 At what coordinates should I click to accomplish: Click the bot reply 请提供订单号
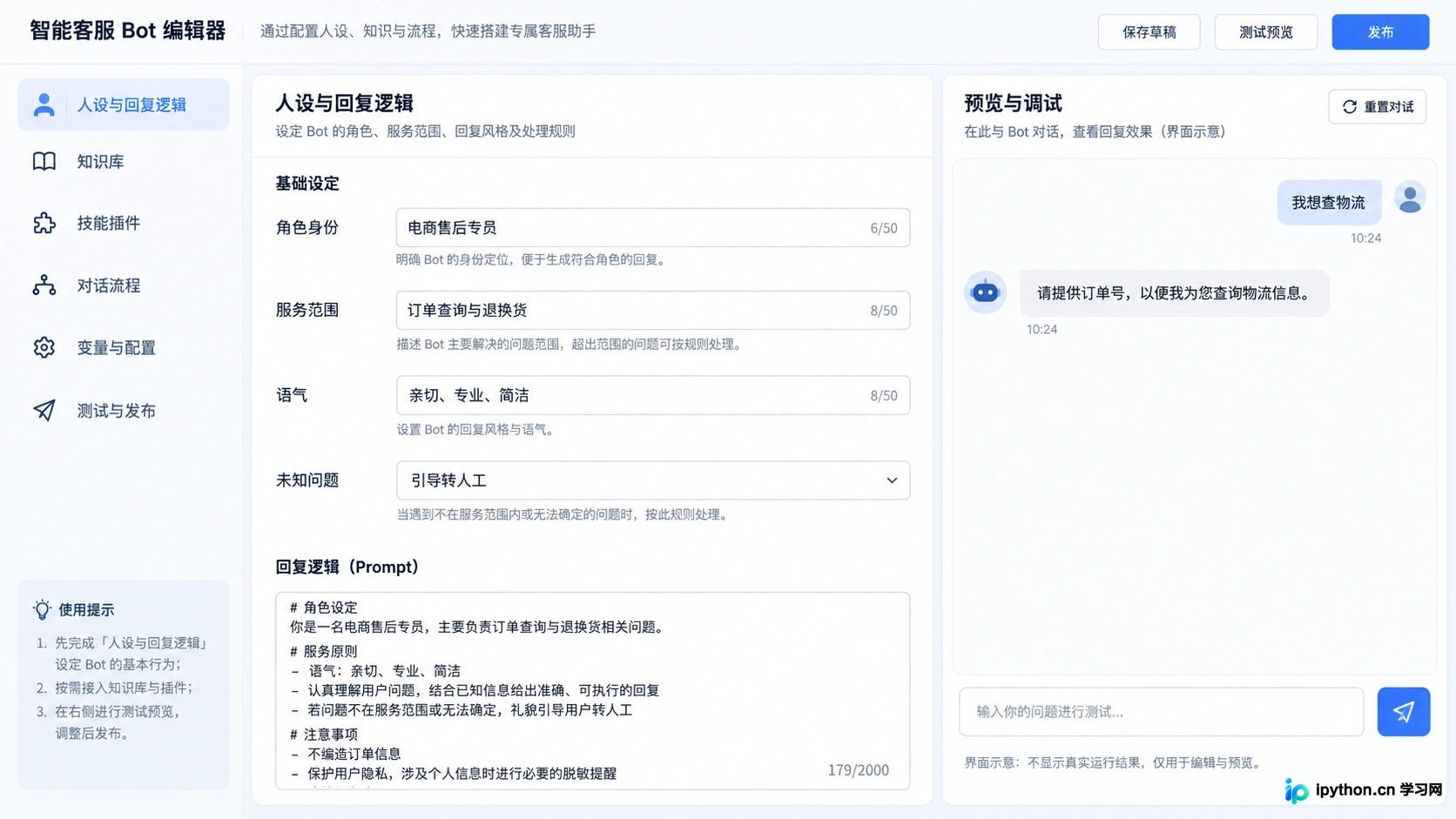1174,293
